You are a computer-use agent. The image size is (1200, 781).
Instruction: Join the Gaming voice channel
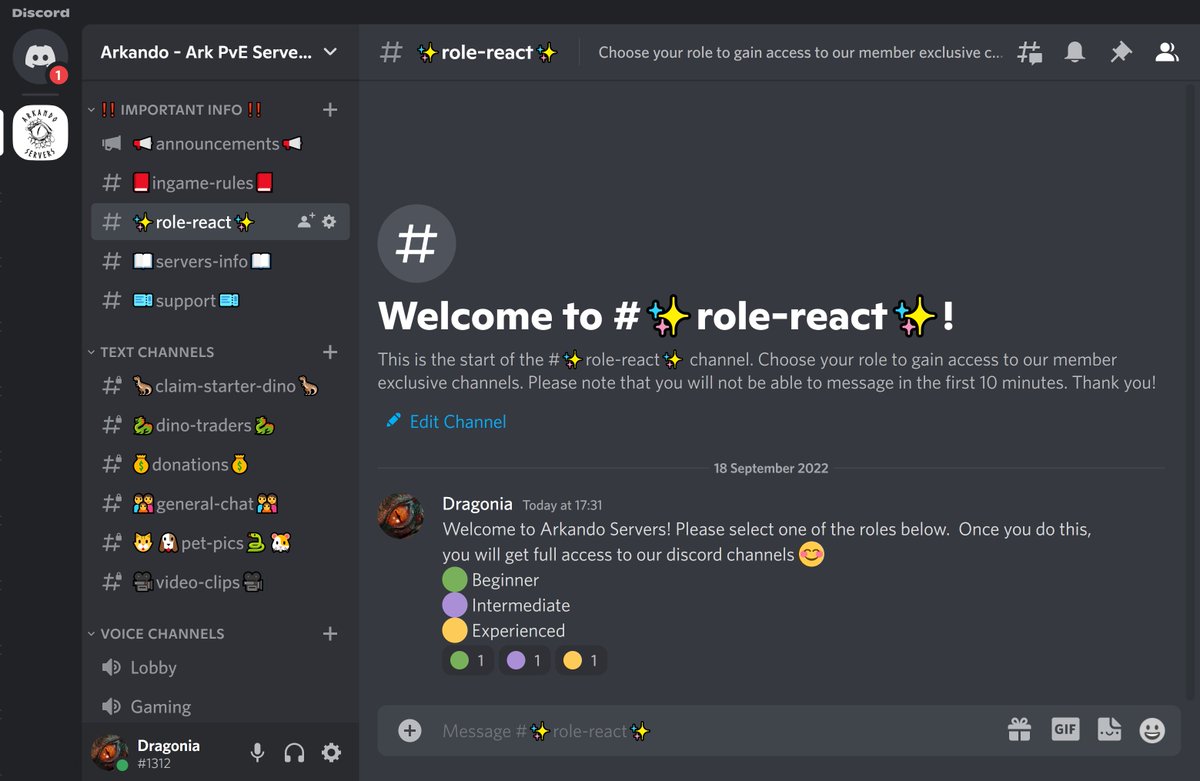tap(220, 707)
